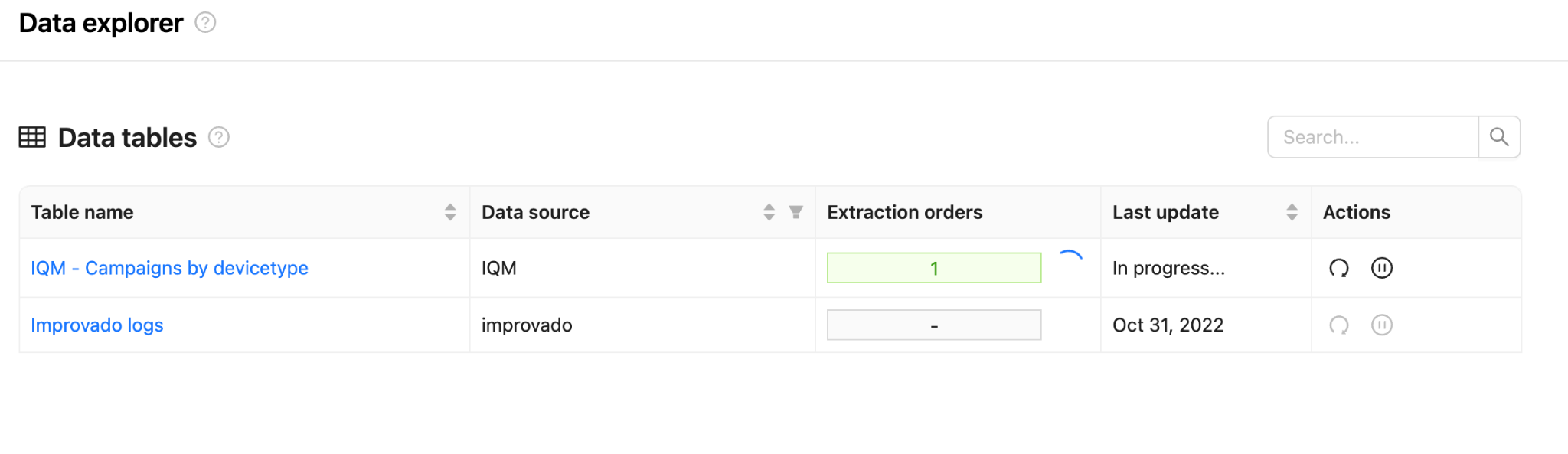Click the empty extraction orders bar for Improvado
This screenshot has height=454, width=1568.
pyautogui.click(x=933, y=325)
